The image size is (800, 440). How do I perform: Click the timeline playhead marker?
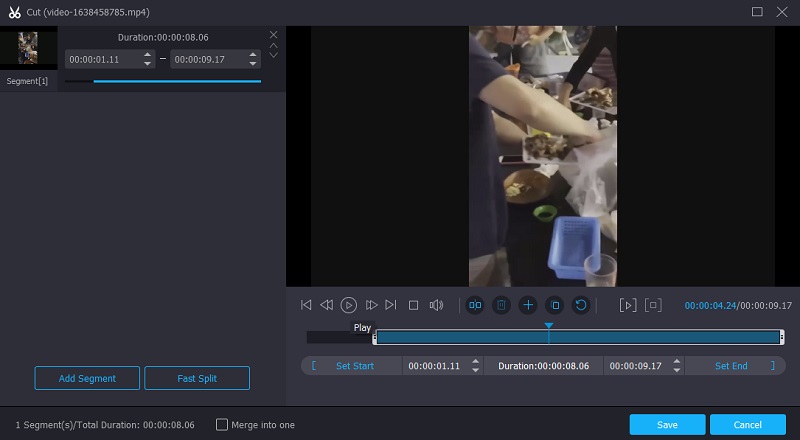coord(548,326)
